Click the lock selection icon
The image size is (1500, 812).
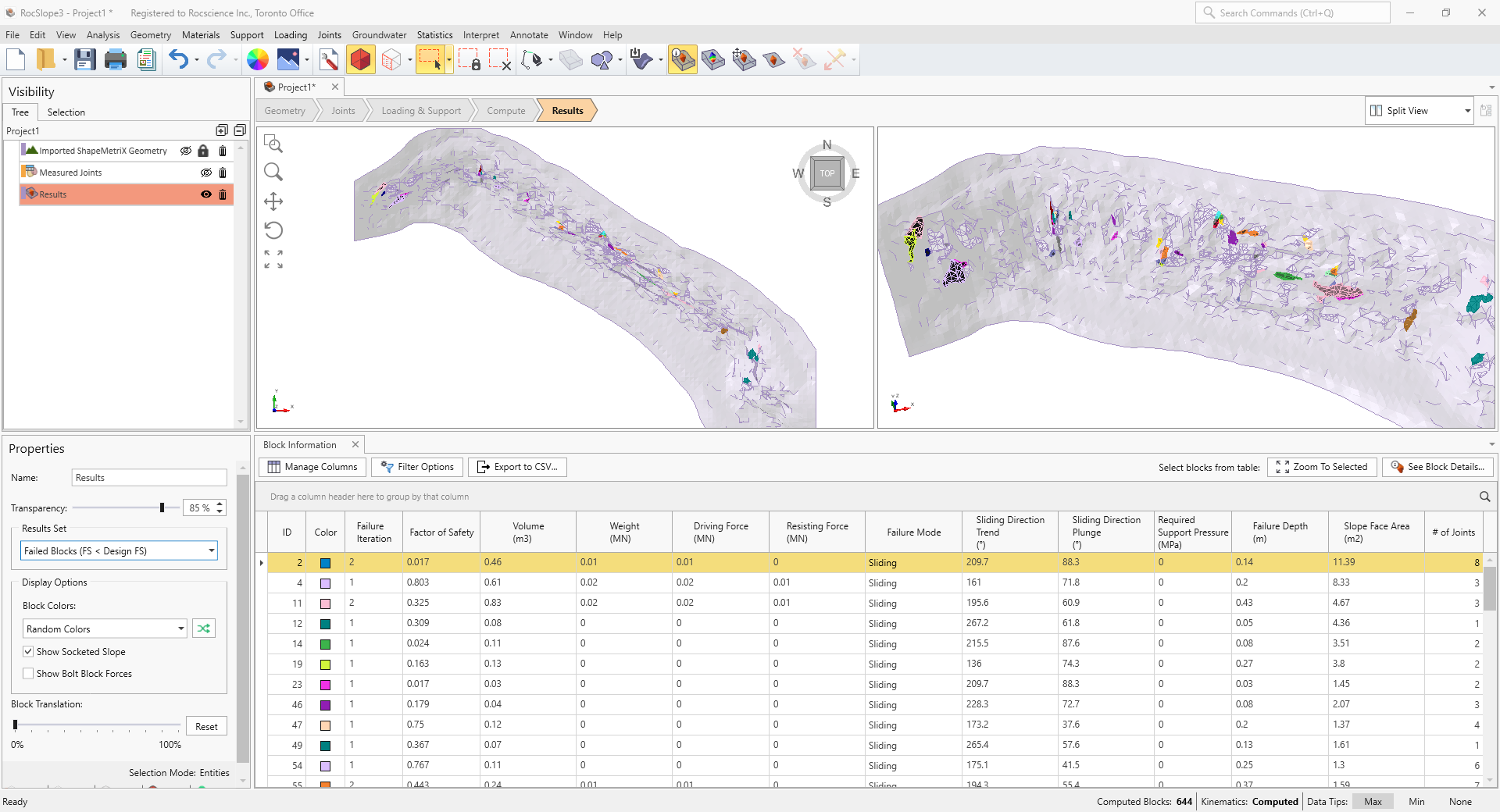click(x=469, y=59)
